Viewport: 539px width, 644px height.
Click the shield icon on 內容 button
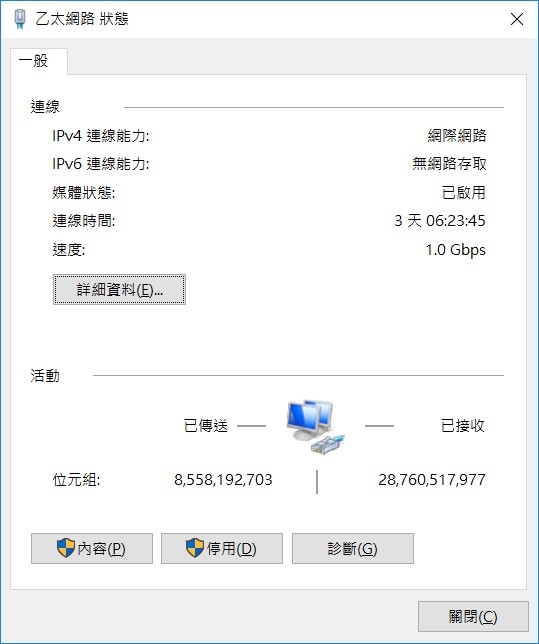[65, 548]
